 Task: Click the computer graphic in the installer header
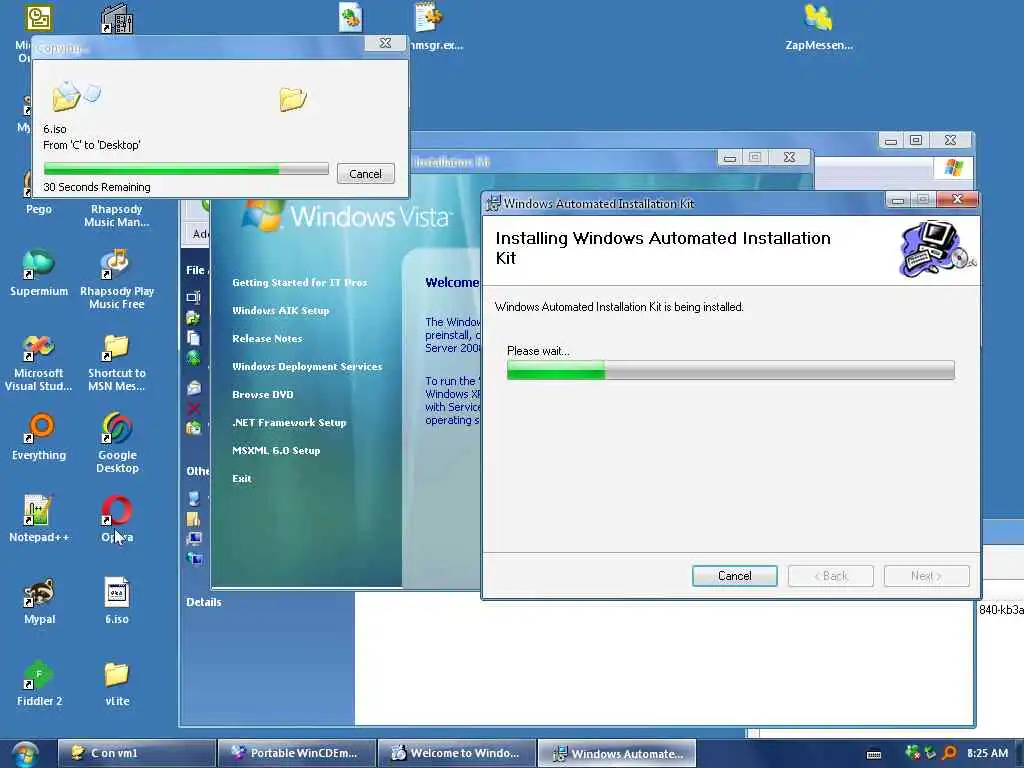pyautogui.click(x=937, y=249)
